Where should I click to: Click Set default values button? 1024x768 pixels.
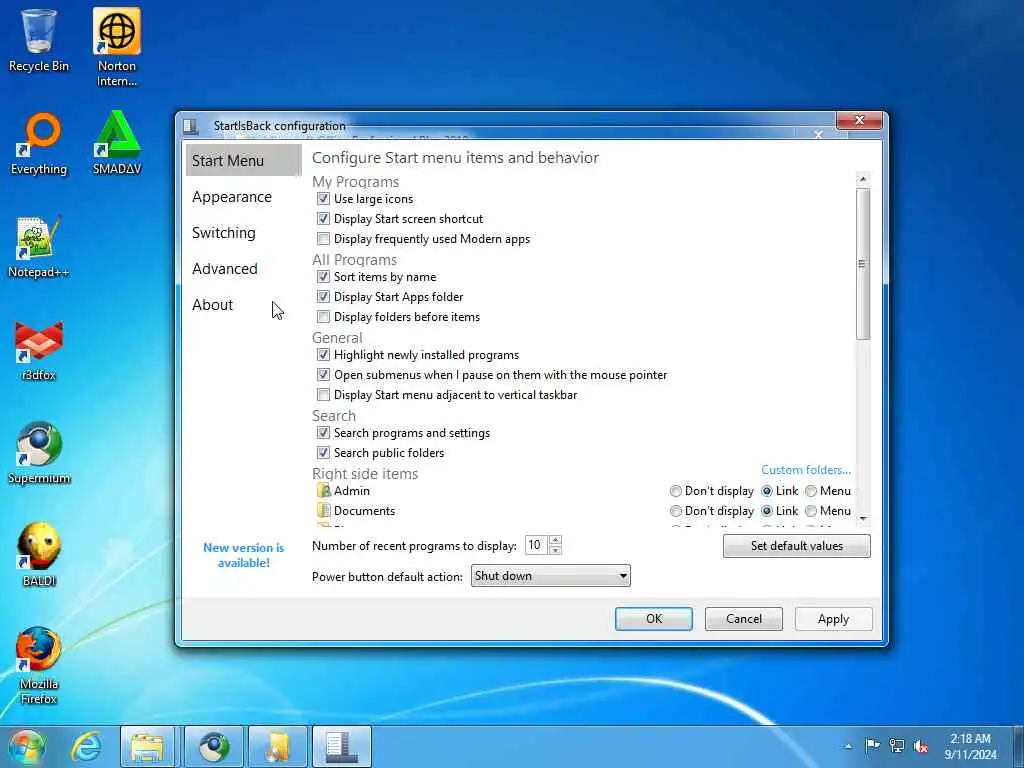(797, 546)
